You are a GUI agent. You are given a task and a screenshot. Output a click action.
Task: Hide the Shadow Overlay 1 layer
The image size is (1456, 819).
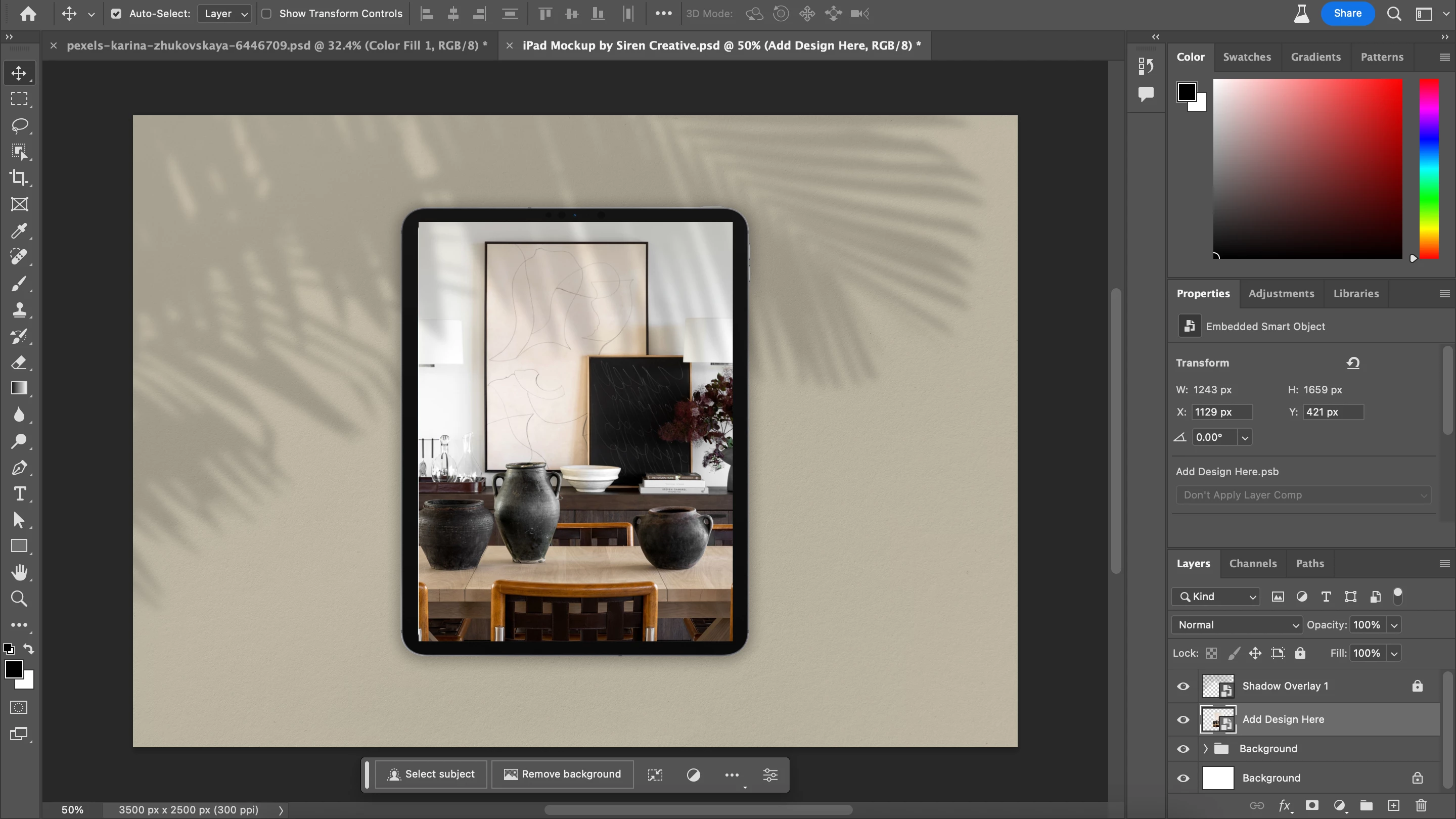[1183, 686]
